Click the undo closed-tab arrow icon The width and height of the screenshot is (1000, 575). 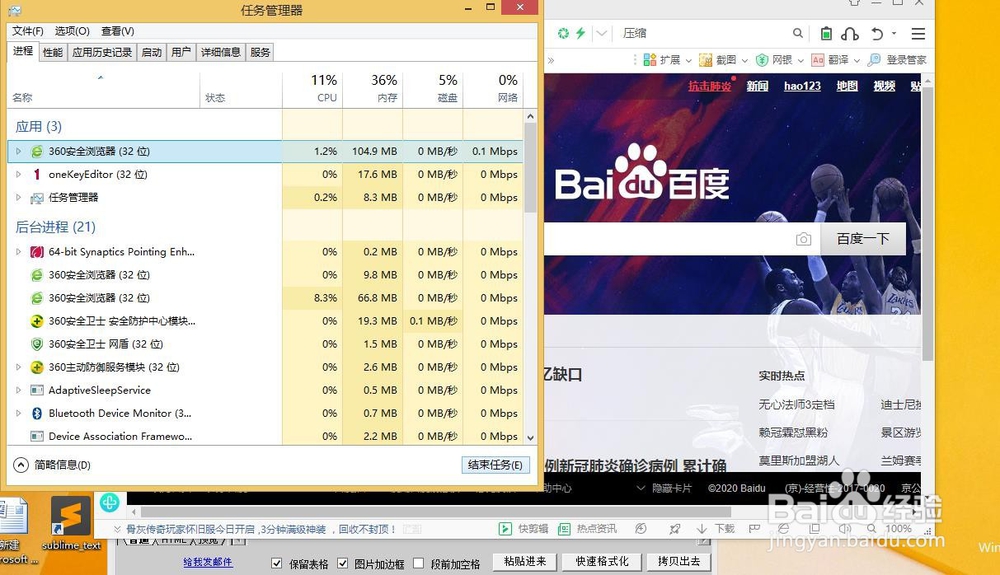878,33
